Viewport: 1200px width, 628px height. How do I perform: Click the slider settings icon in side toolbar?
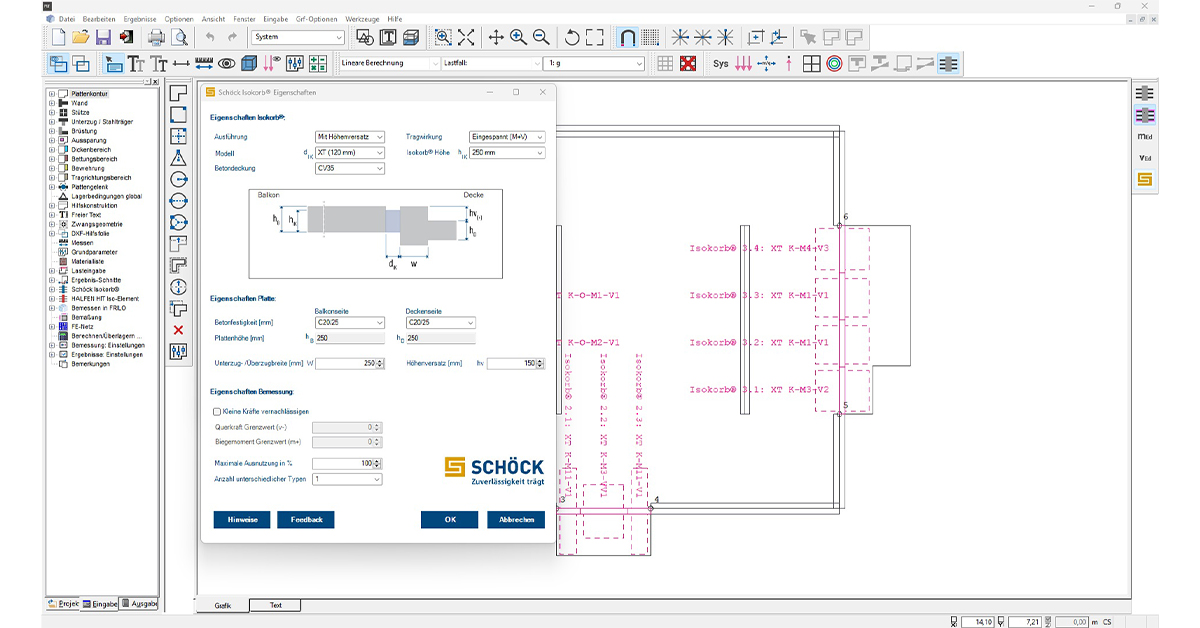[x=179, y=351]
